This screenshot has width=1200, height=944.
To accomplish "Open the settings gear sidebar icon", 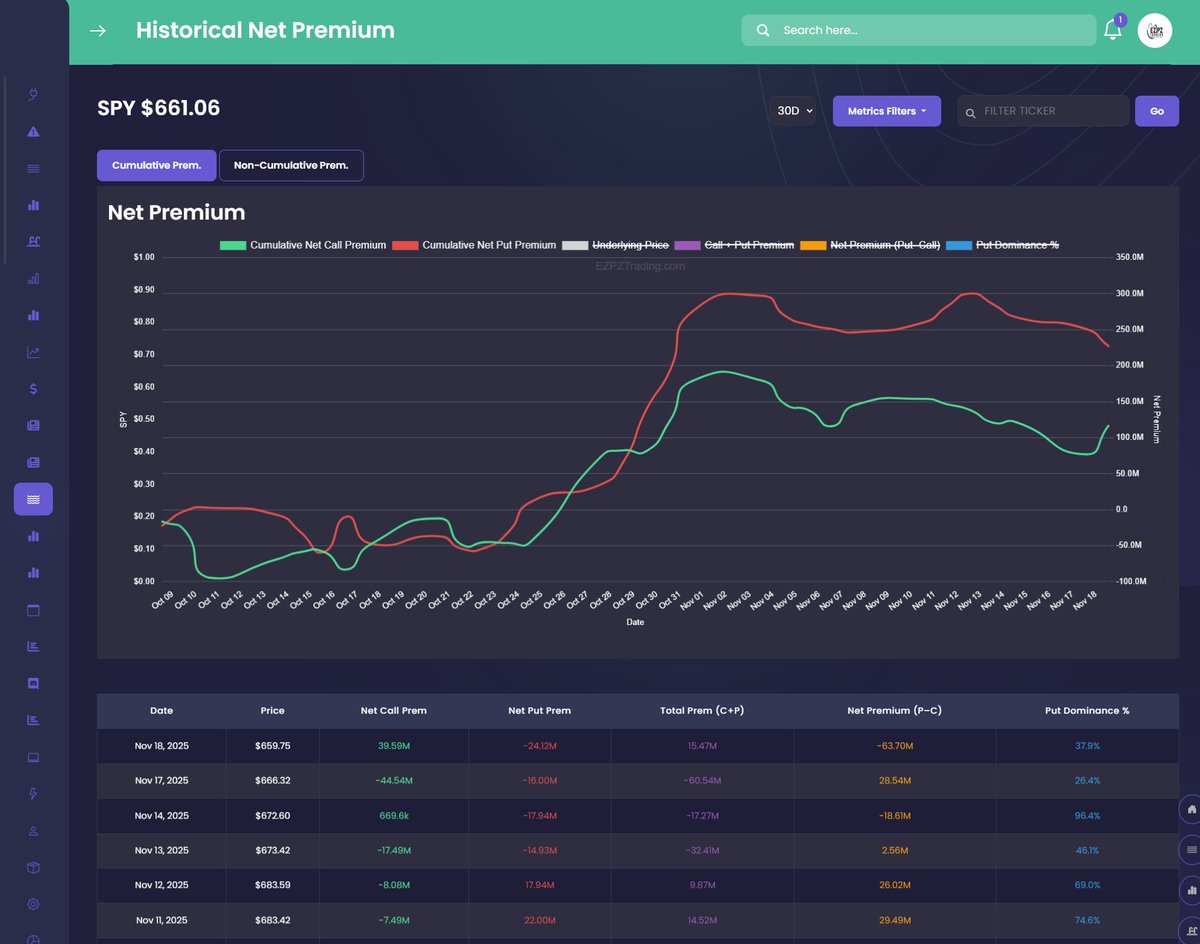I will click(33, 904).
